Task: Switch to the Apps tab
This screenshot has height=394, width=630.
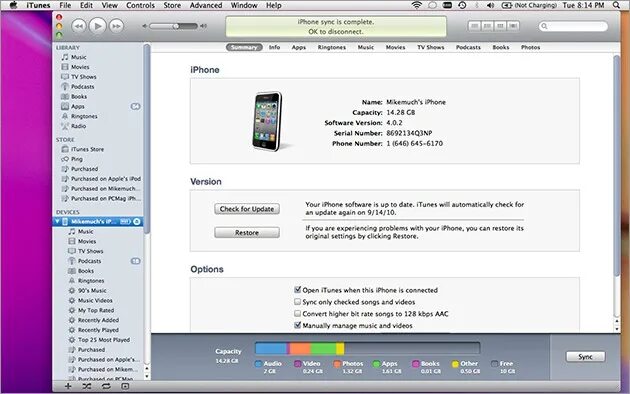Action: click(299, 47)
